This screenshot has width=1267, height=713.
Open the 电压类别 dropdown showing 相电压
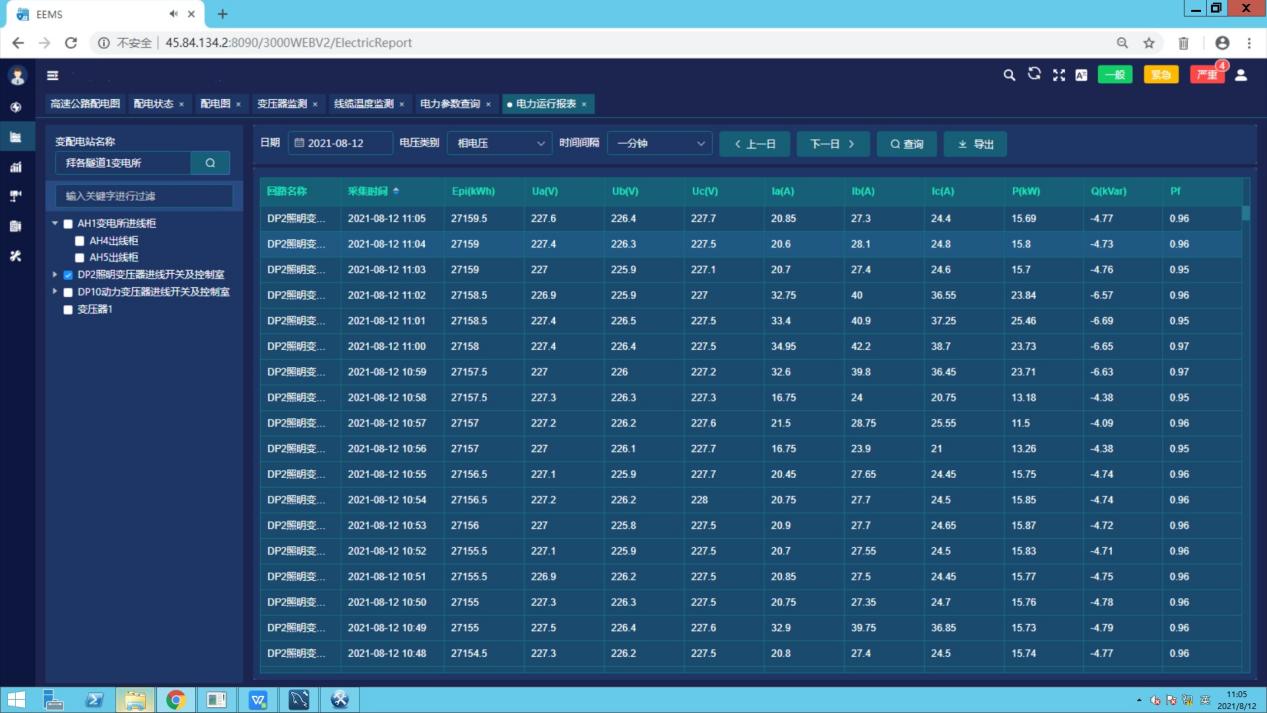(499, 144)
